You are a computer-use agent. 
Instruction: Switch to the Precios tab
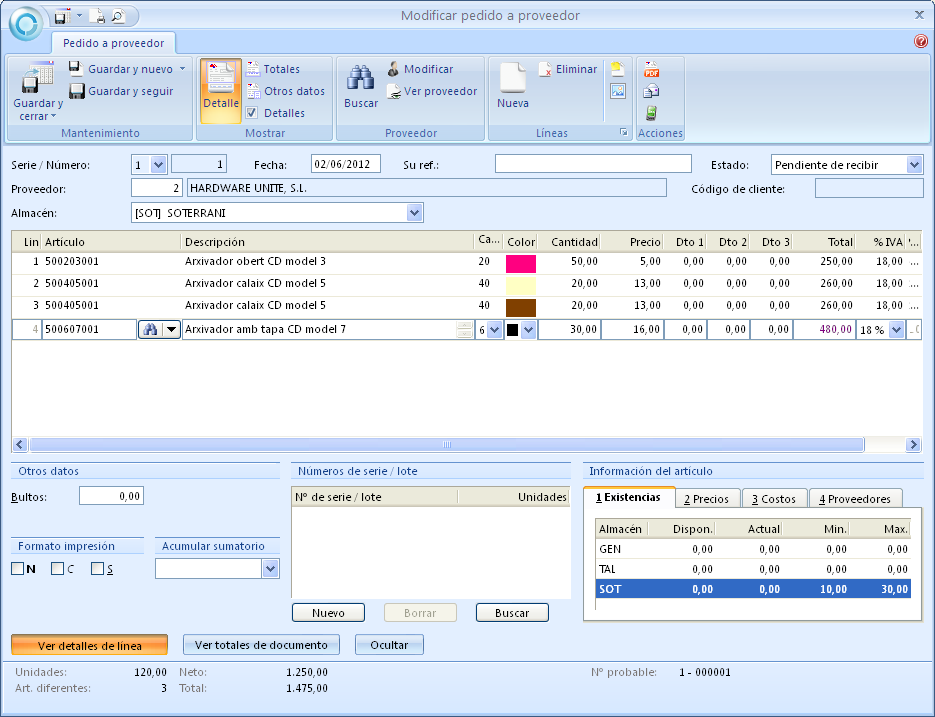tap(706, 498)
